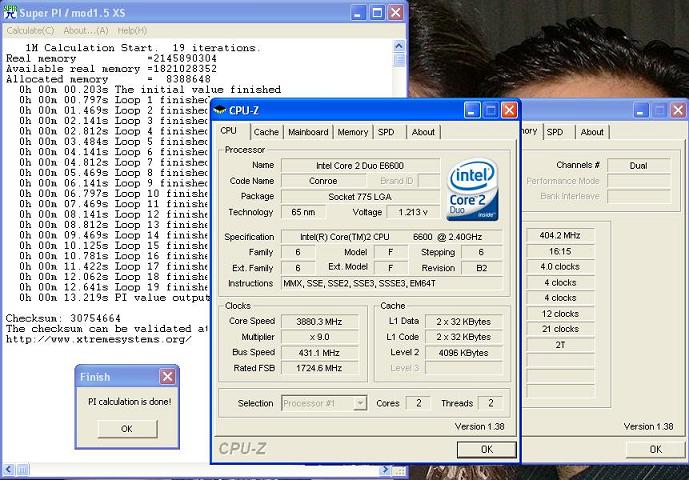Click the 4.0 clocks CAS latency value
The height and width of the screenshot is (480, 689).
coord(560,267)
